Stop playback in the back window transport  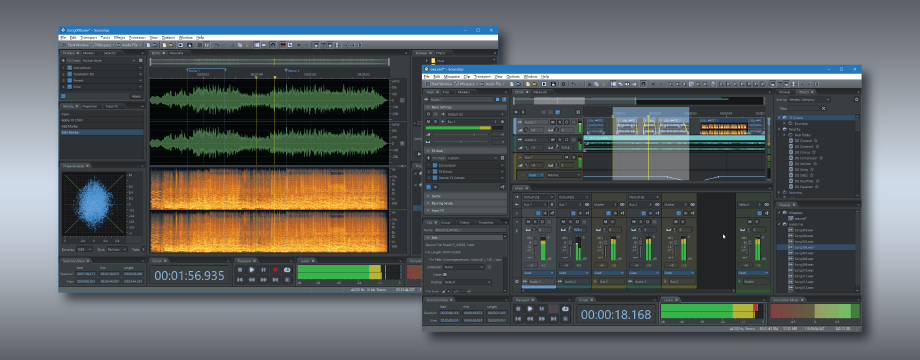(x=240, y=270)
